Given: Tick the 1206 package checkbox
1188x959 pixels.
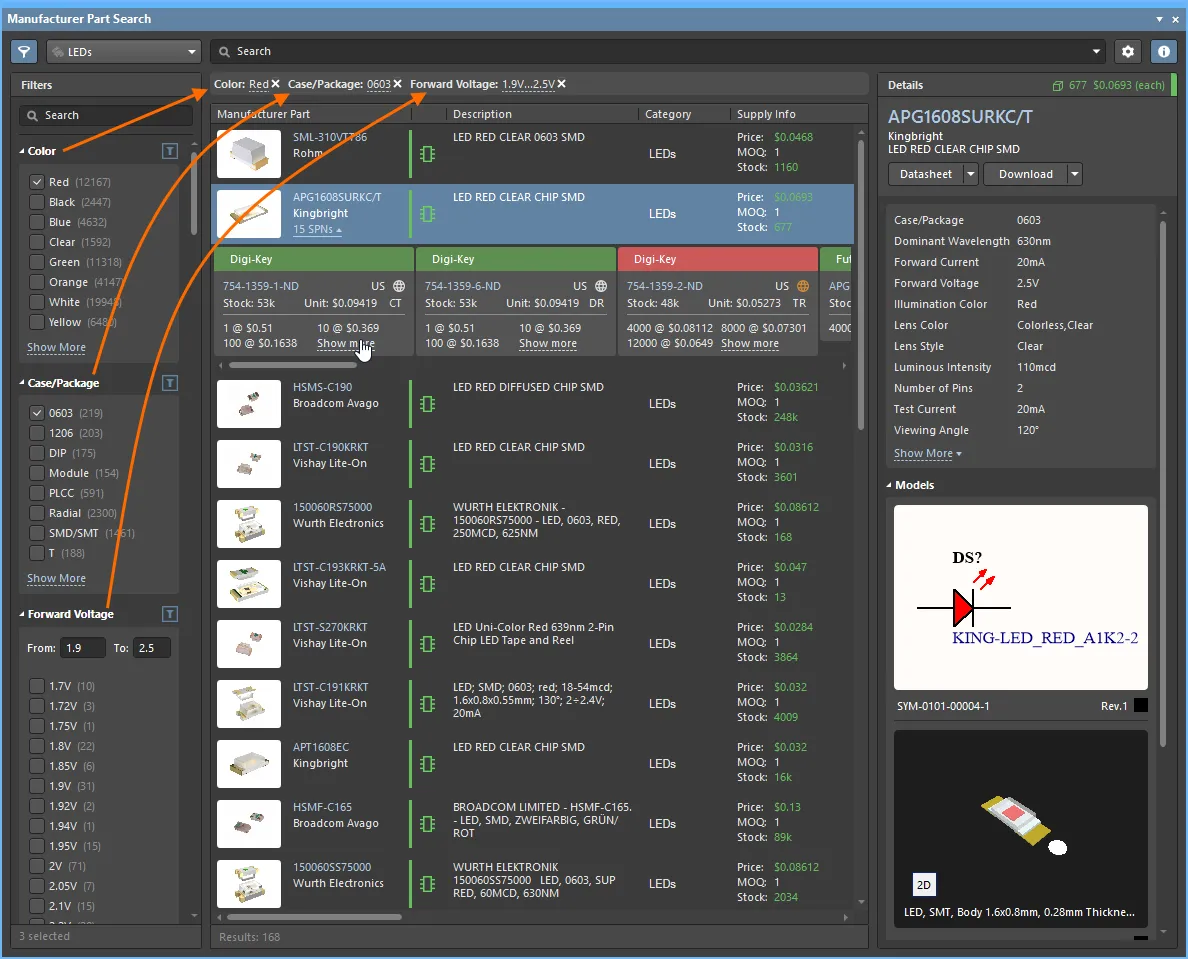Looking at the screenshot, I should point(36,433).
